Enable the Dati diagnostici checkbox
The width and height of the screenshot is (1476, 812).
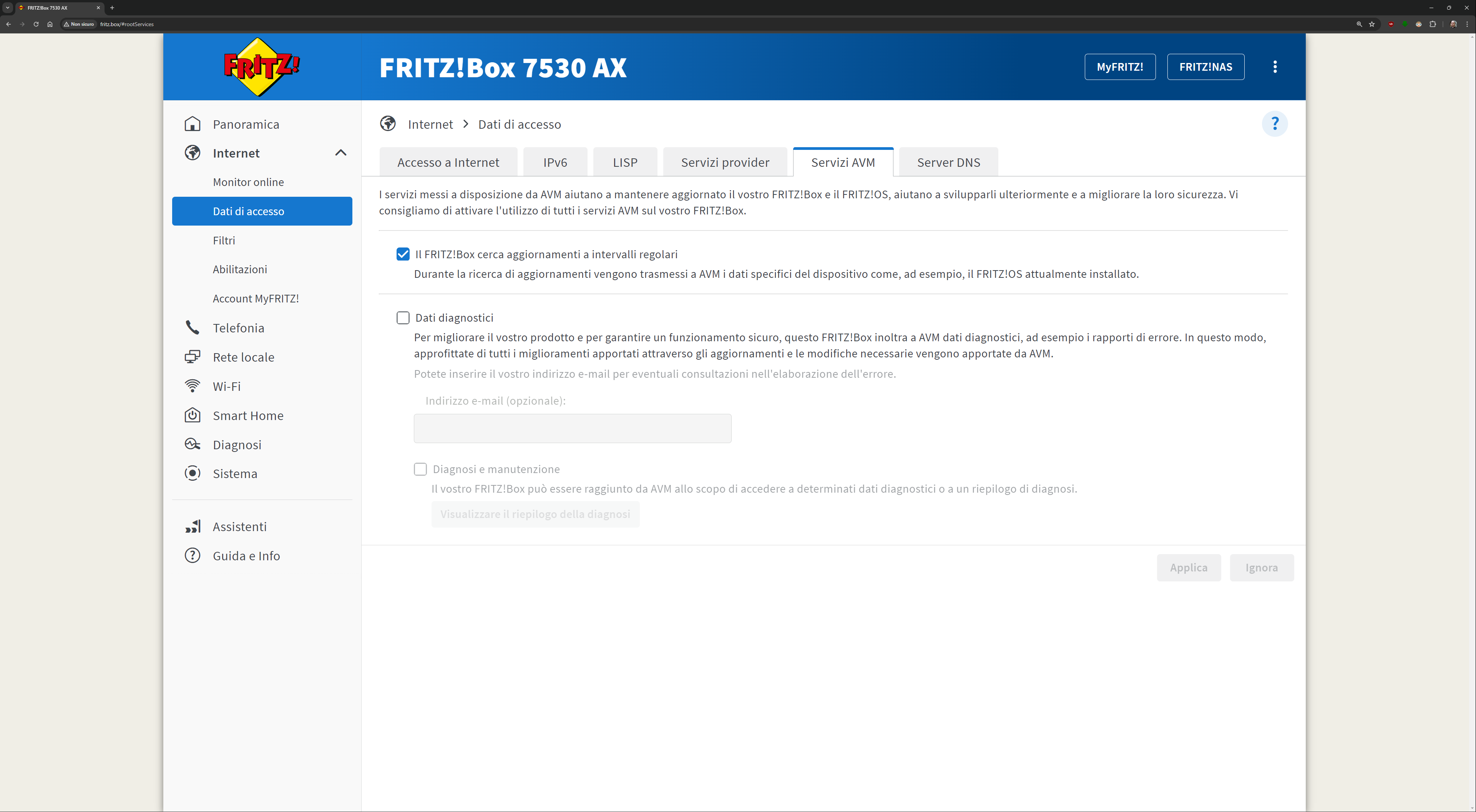point(403,317)
